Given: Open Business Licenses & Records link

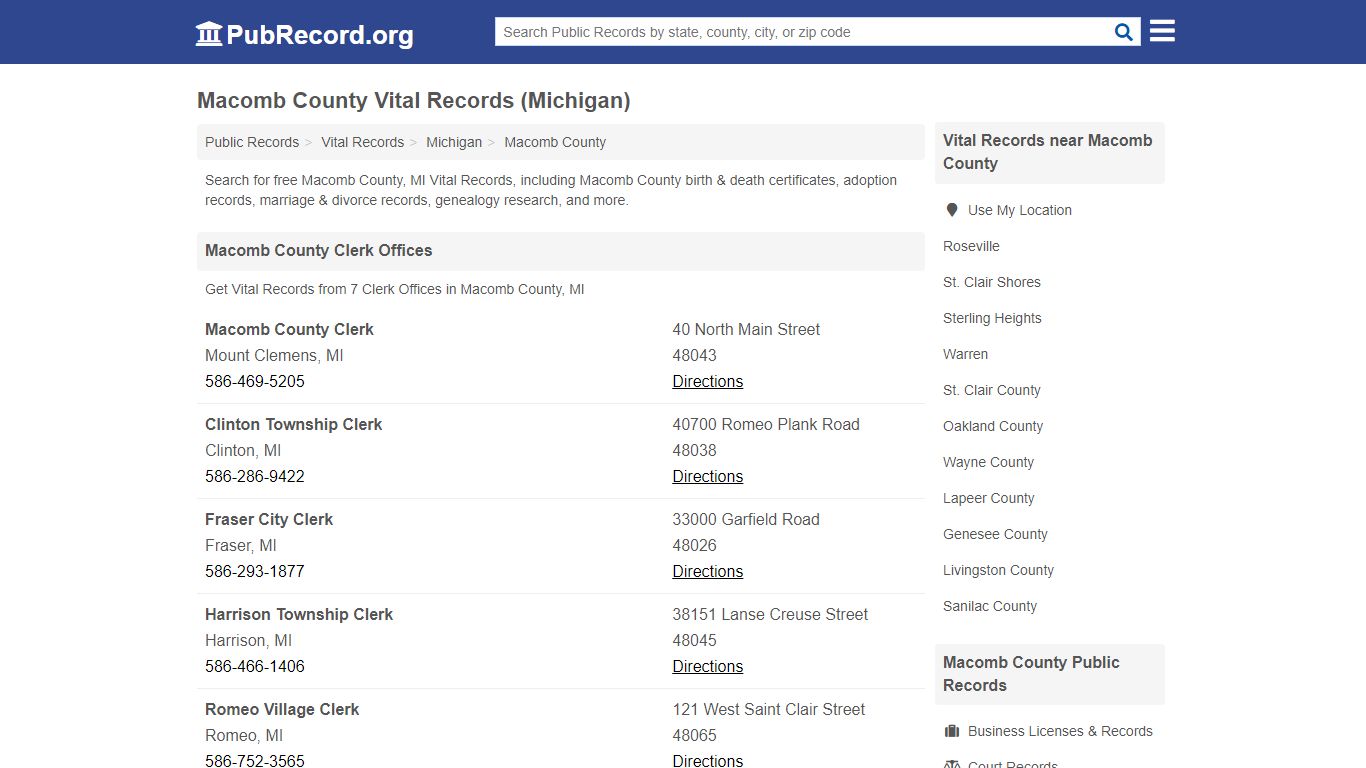Looking at the screenshot, I should [x=1060, y=731].
